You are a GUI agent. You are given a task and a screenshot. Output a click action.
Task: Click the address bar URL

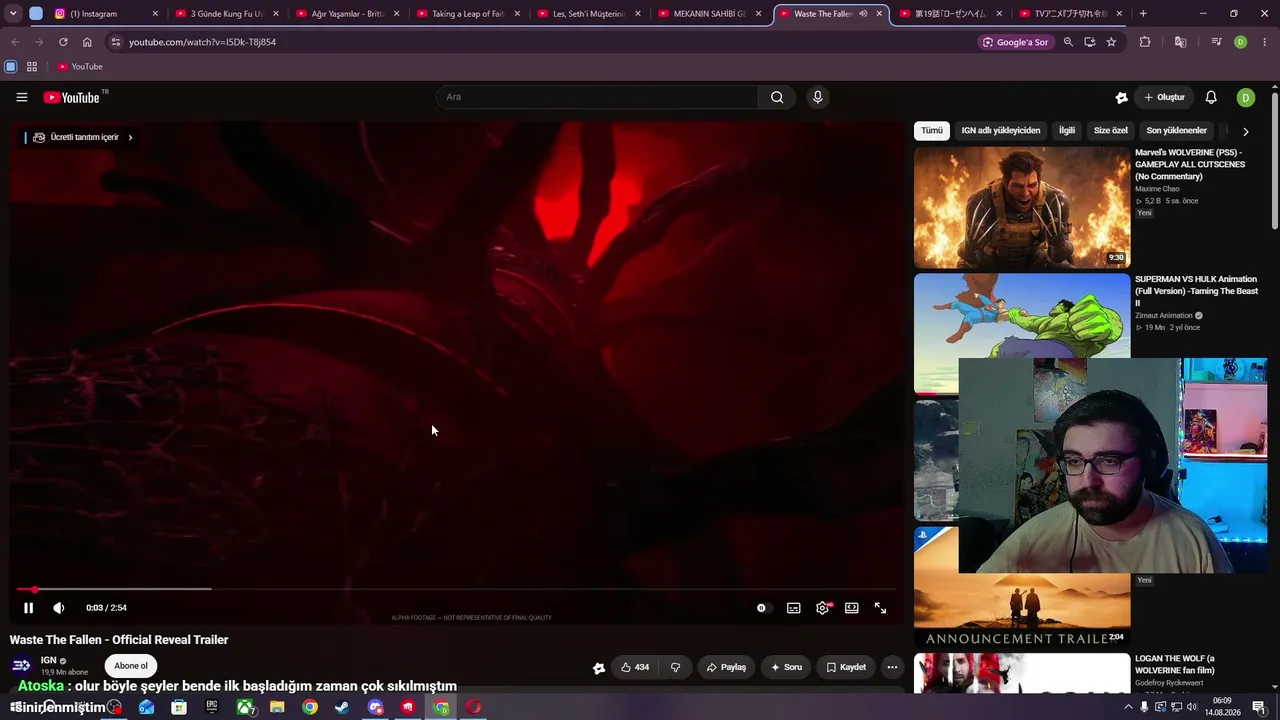(x=202, y=42)
